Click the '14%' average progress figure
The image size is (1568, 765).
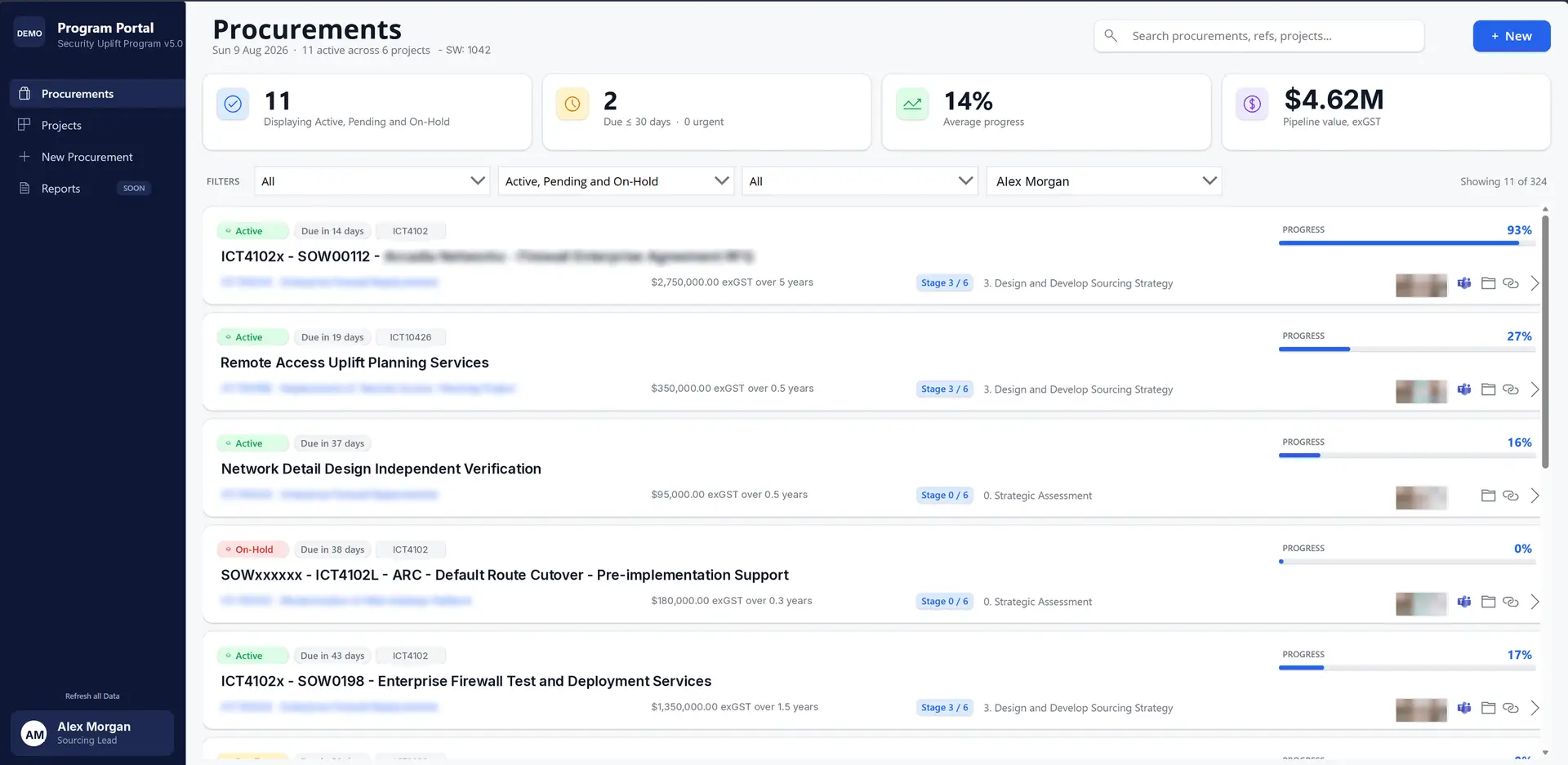pyautogui.click(x=969, y=100)
